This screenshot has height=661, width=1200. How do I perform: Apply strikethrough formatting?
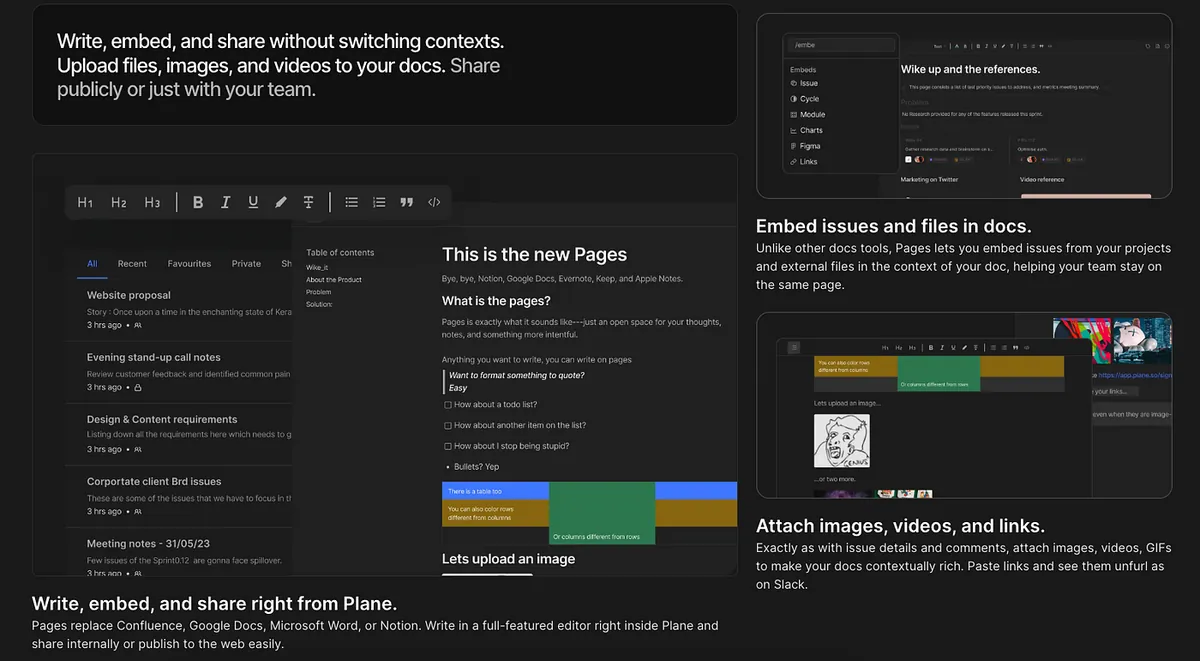click(309, 202)
